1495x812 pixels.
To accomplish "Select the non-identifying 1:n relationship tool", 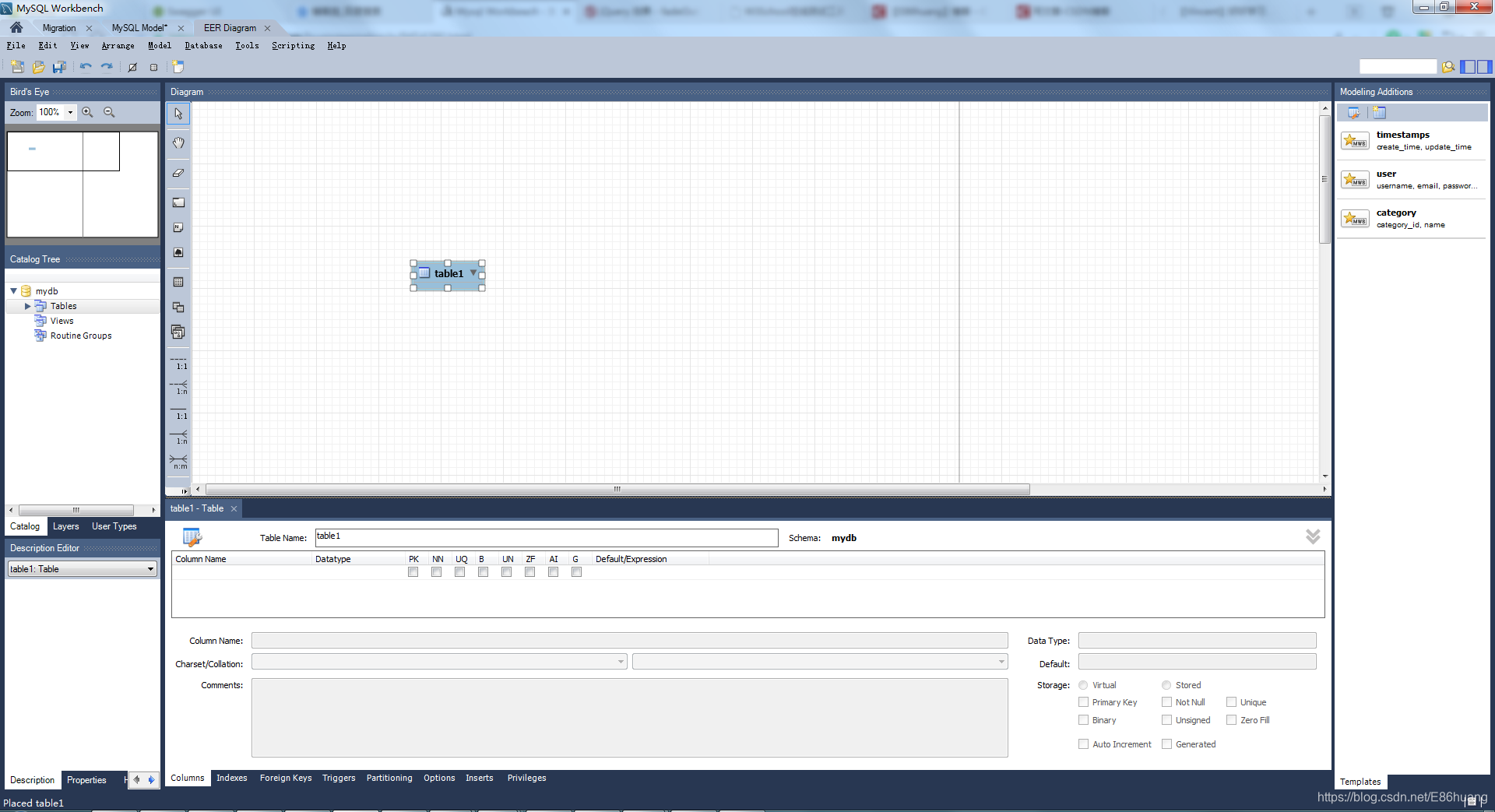I will [179, 388].
